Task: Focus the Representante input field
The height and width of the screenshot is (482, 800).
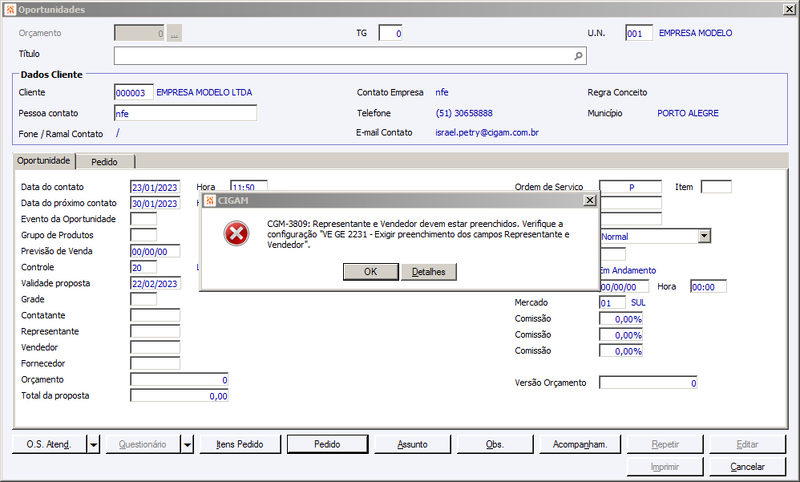Action: 155,332
